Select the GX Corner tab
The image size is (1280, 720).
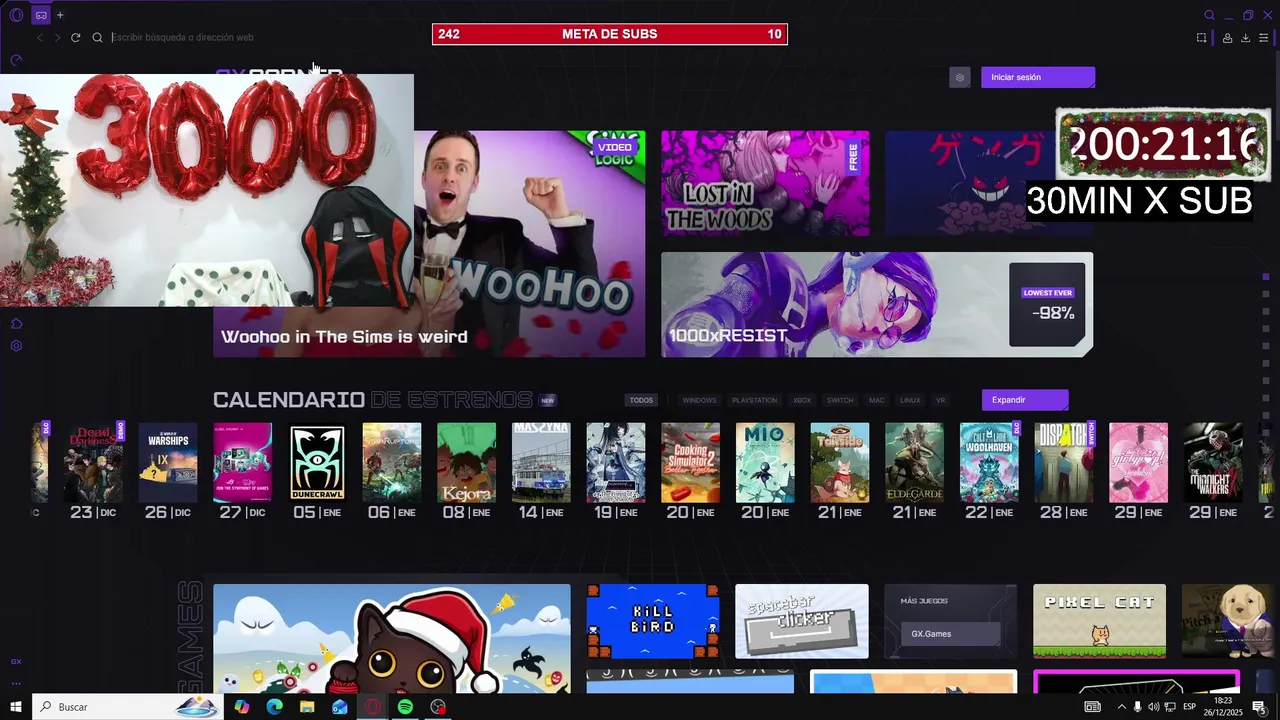(x=41, y=15)
